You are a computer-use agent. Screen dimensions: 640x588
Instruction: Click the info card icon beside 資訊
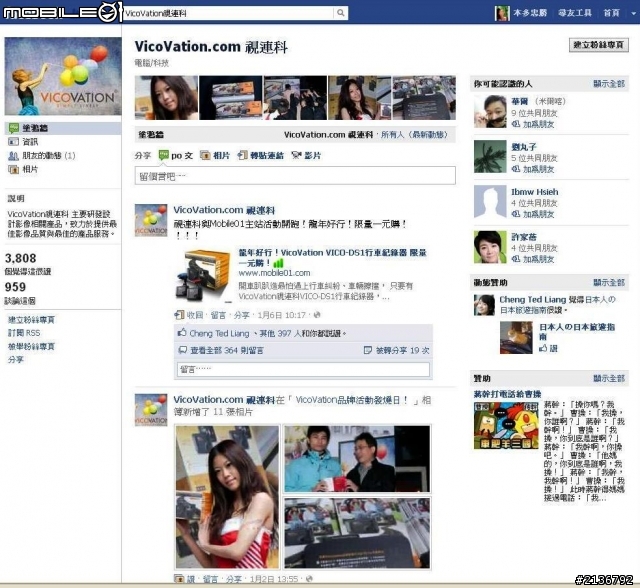13,142
